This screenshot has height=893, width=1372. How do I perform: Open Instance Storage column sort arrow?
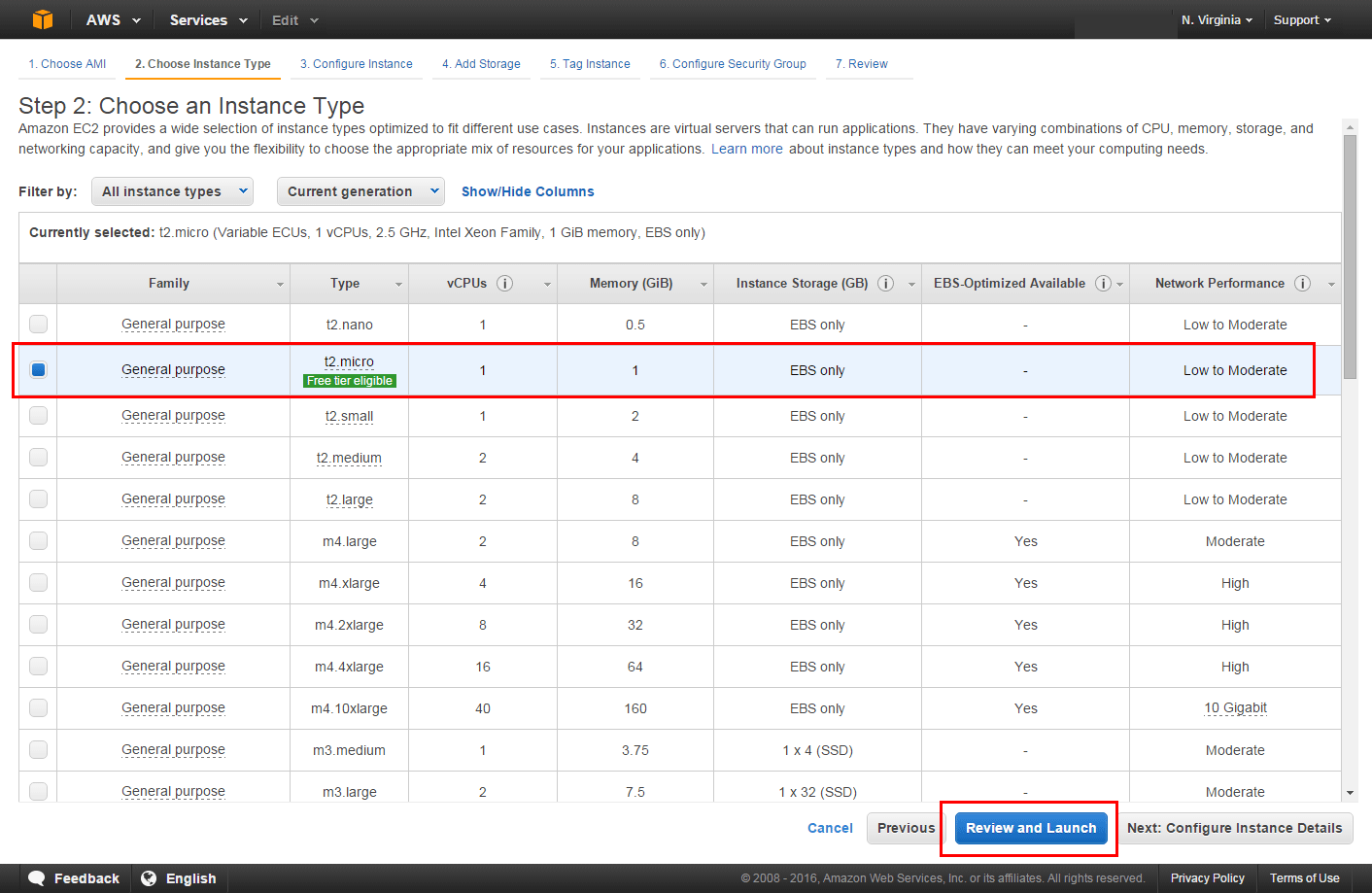point(911,285)
